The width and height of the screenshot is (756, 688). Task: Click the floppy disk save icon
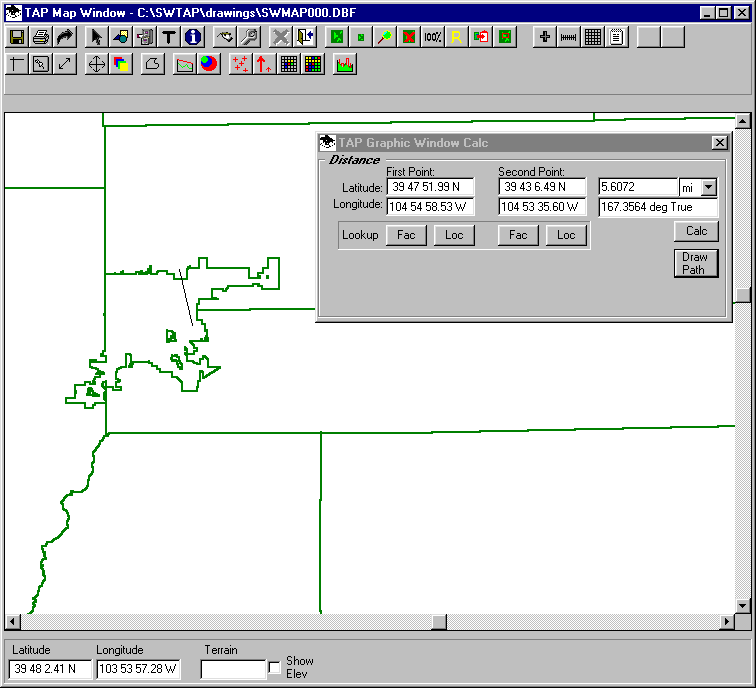click(x=17, y=37)
